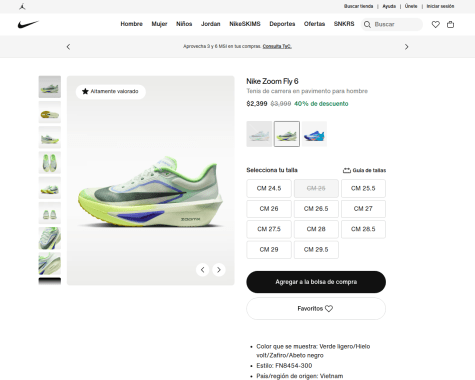Click the main product shoe image
475x380 pixels.
point(151,180)
